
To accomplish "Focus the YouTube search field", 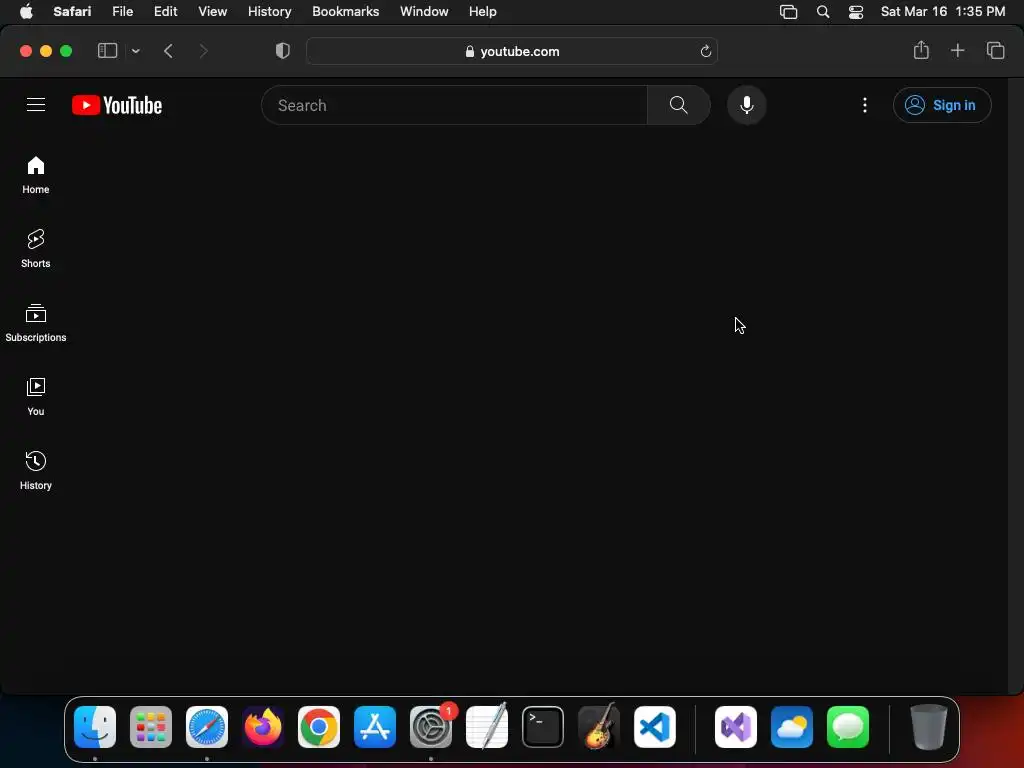I will pos(455,105).
